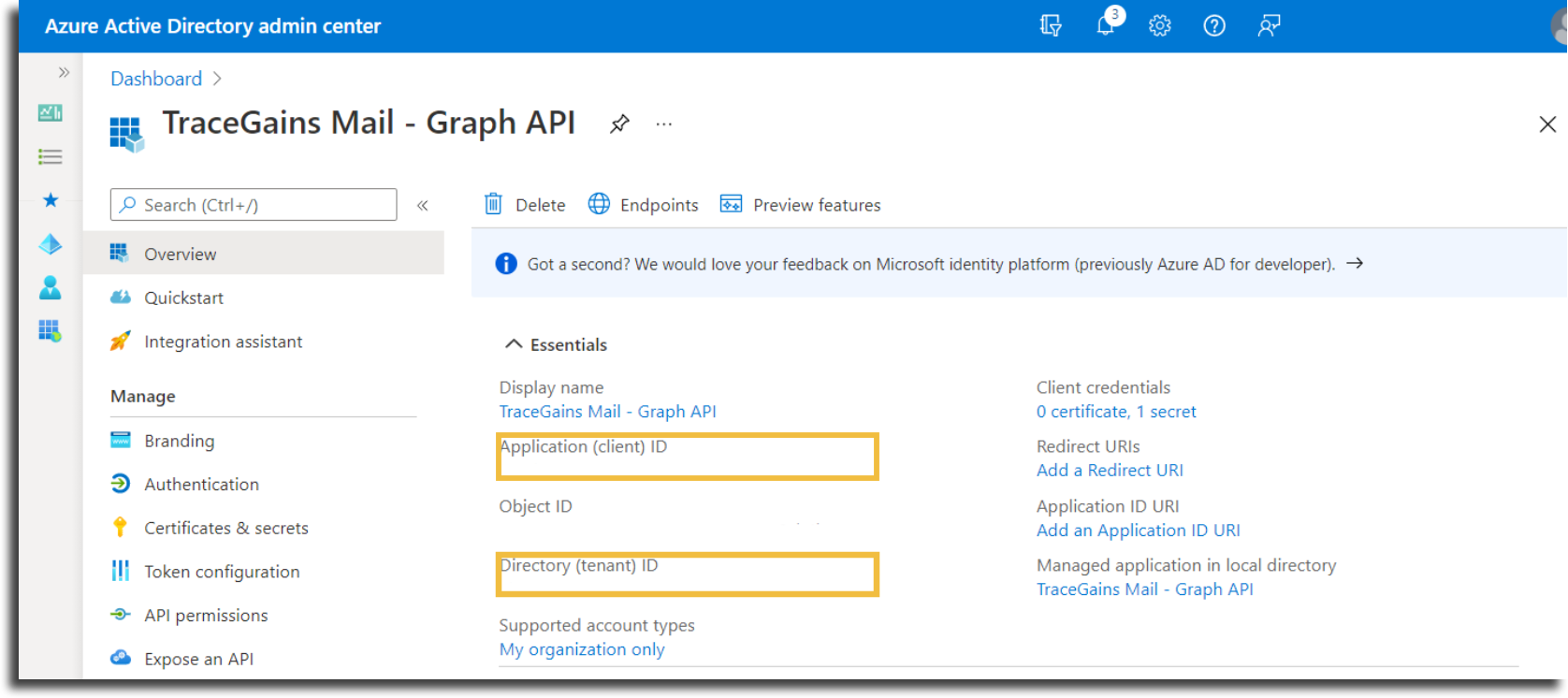Open TraceGains Mail display name link

tap(608, 412)
